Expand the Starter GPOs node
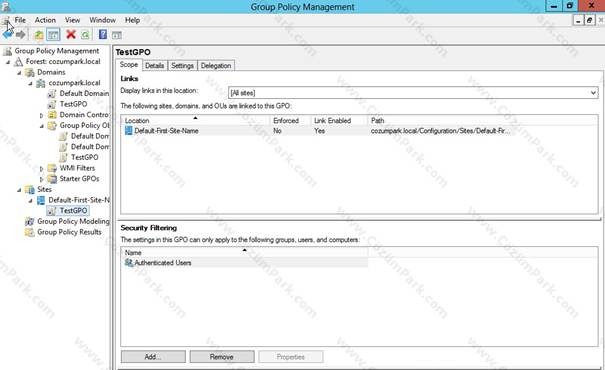The width and height of the screenshot is (605, 370). (42, 179)
